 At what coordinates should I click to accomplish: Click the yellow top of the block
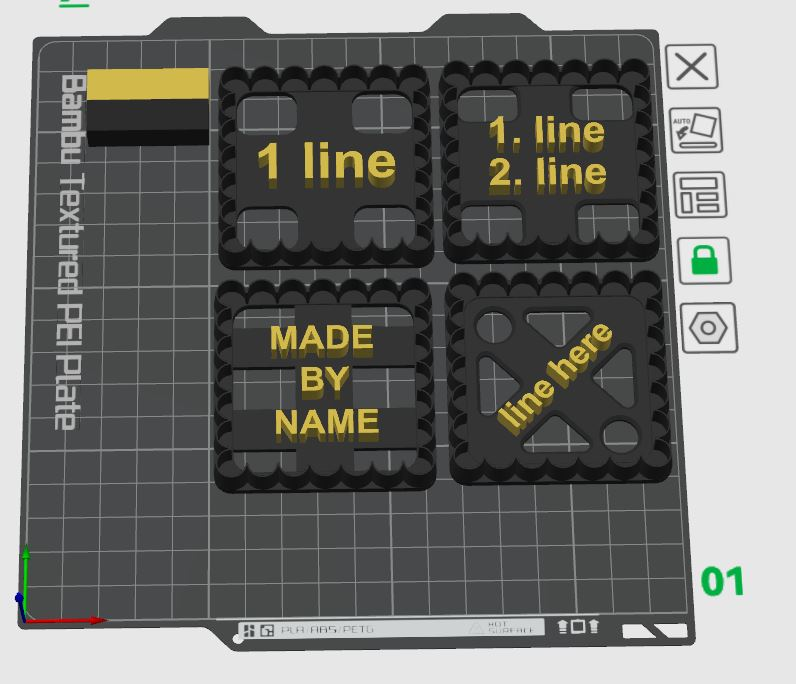click(x=148, y=83)
